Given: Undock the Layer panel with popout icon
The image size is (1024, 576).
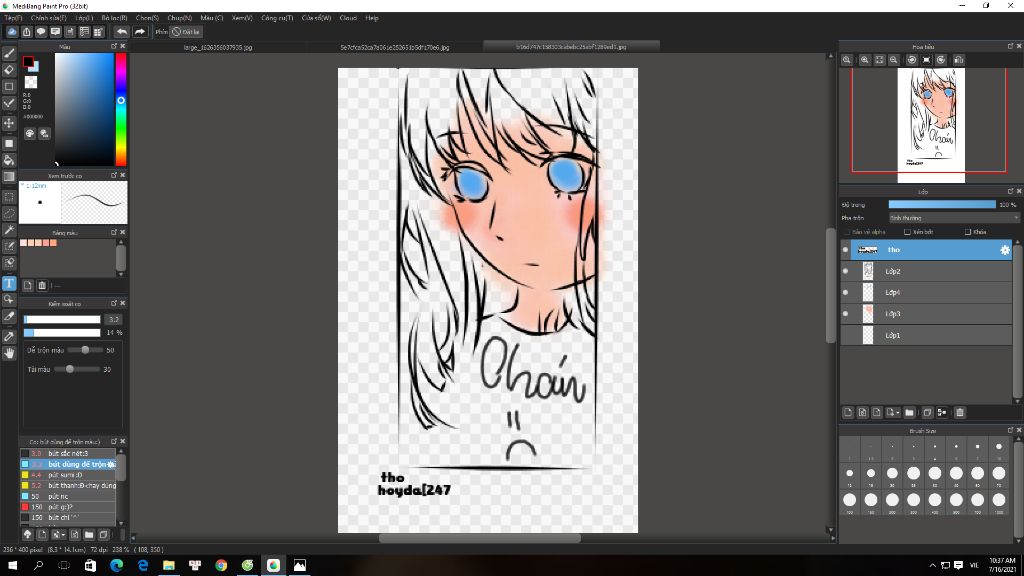Looking at the screenshot, I should pyautogui.click(x=1010, y=191).
